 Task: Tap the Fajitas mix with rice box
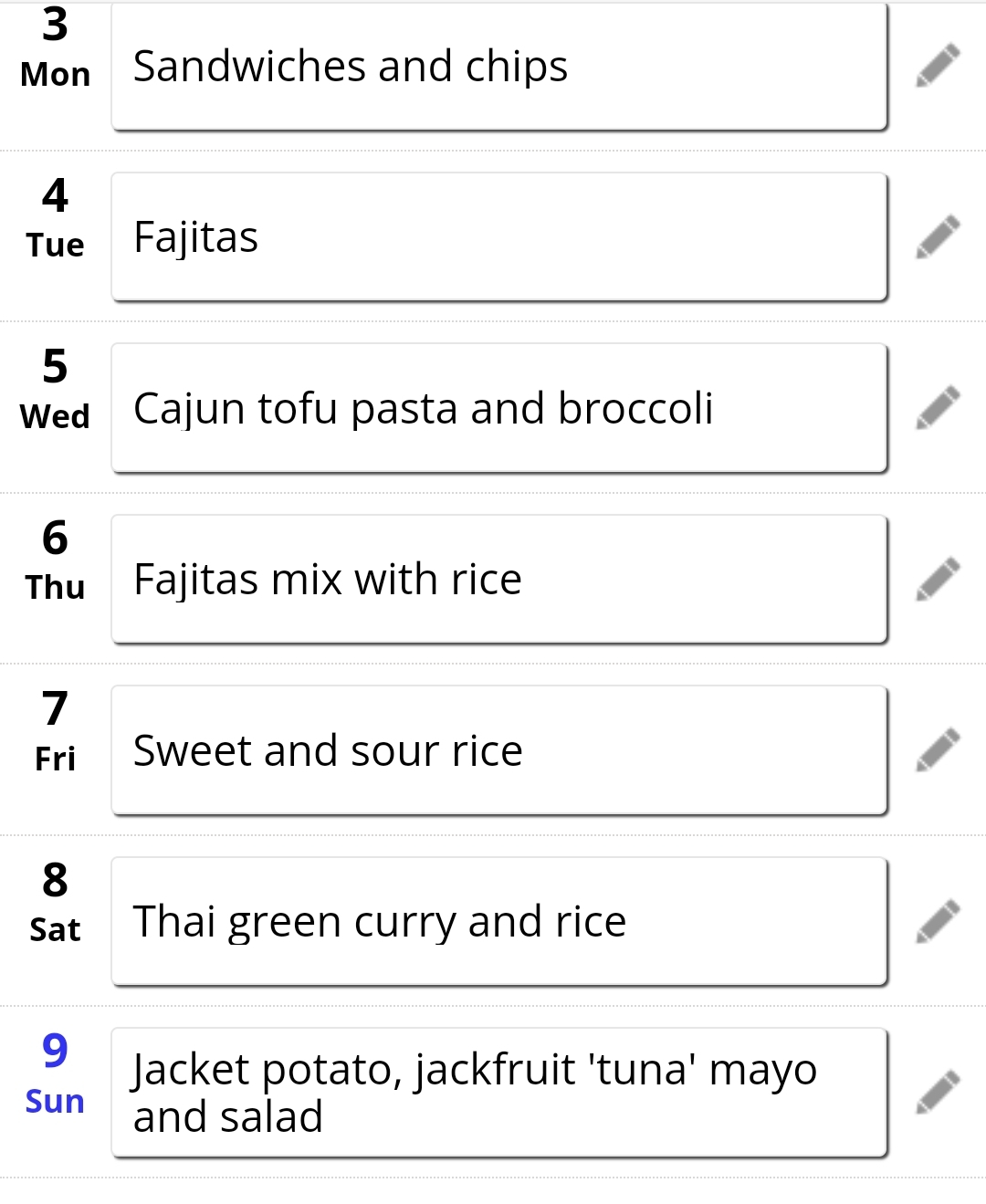coord(499,580)
